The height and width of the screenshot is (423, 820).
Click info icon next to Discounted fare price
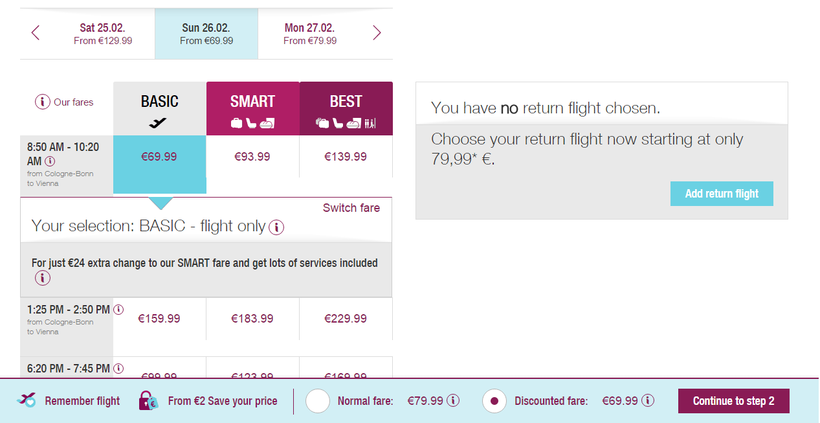pyautogui.click(x=648, y=401)
